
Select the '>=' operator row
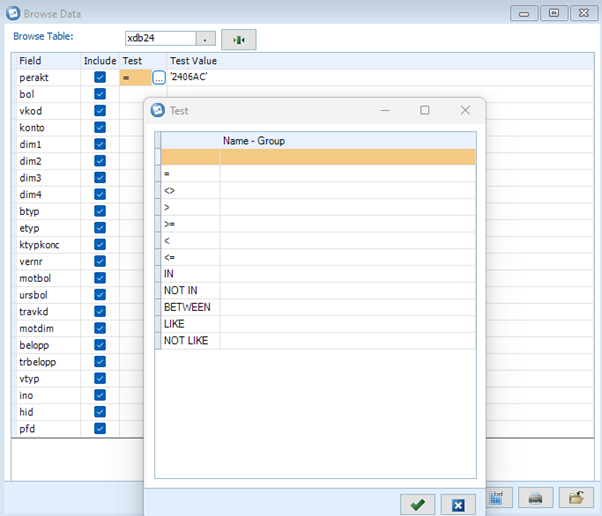pyautogui.click(x=318, y=224)
